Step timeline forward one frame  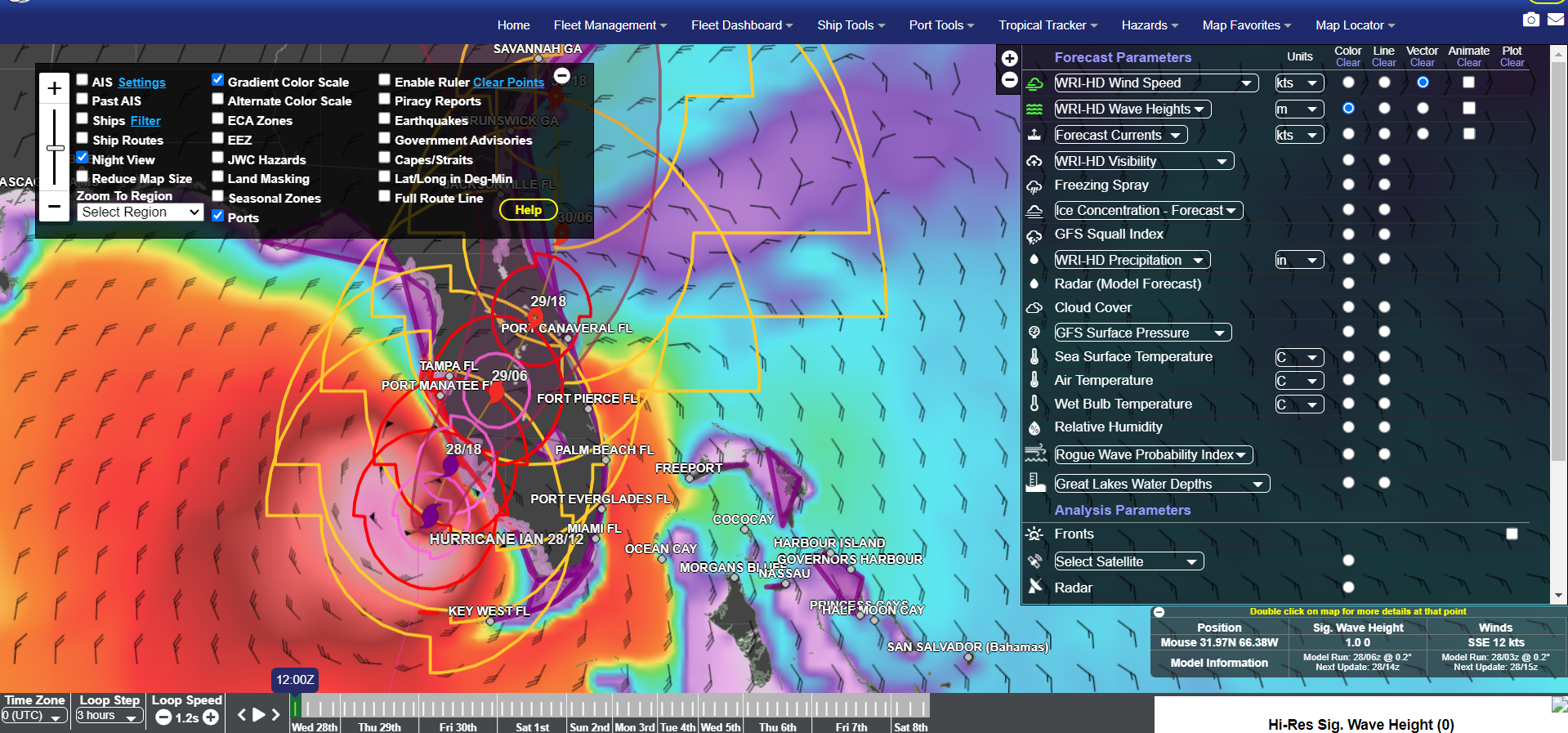point(276,715)
